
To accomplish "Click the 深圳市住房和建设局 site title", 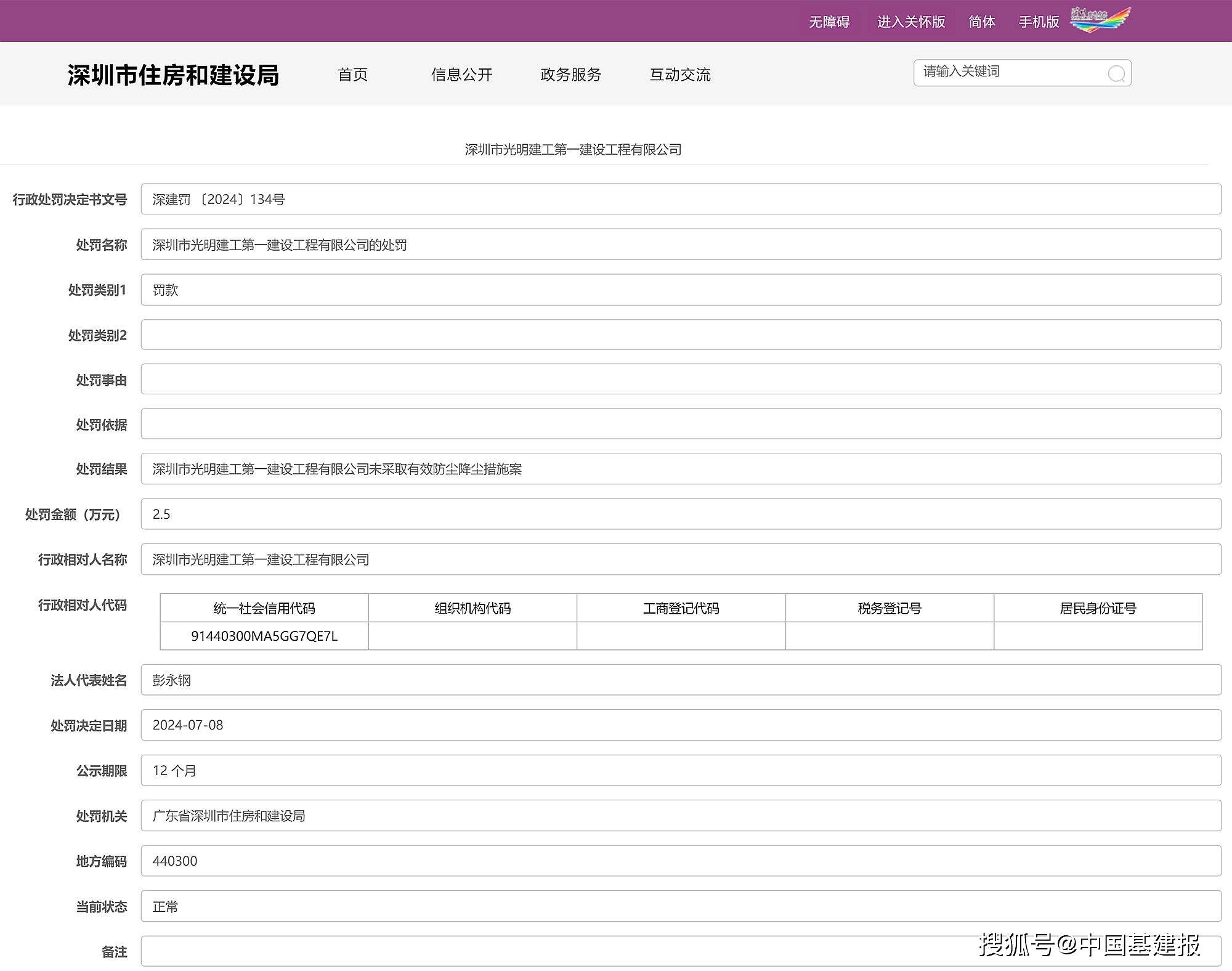I will tap(173, 75).
